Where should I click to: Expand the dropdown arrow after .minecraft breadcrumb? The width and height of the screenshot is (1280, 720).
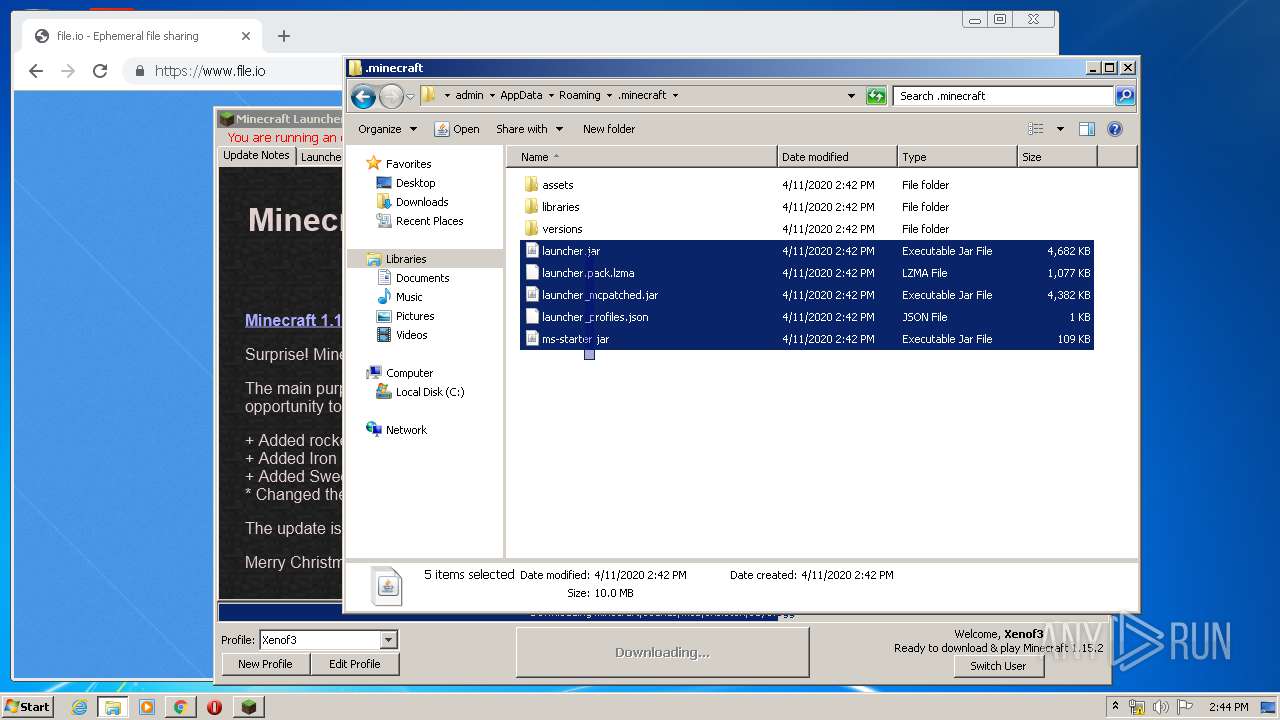[x=675, y=96]
